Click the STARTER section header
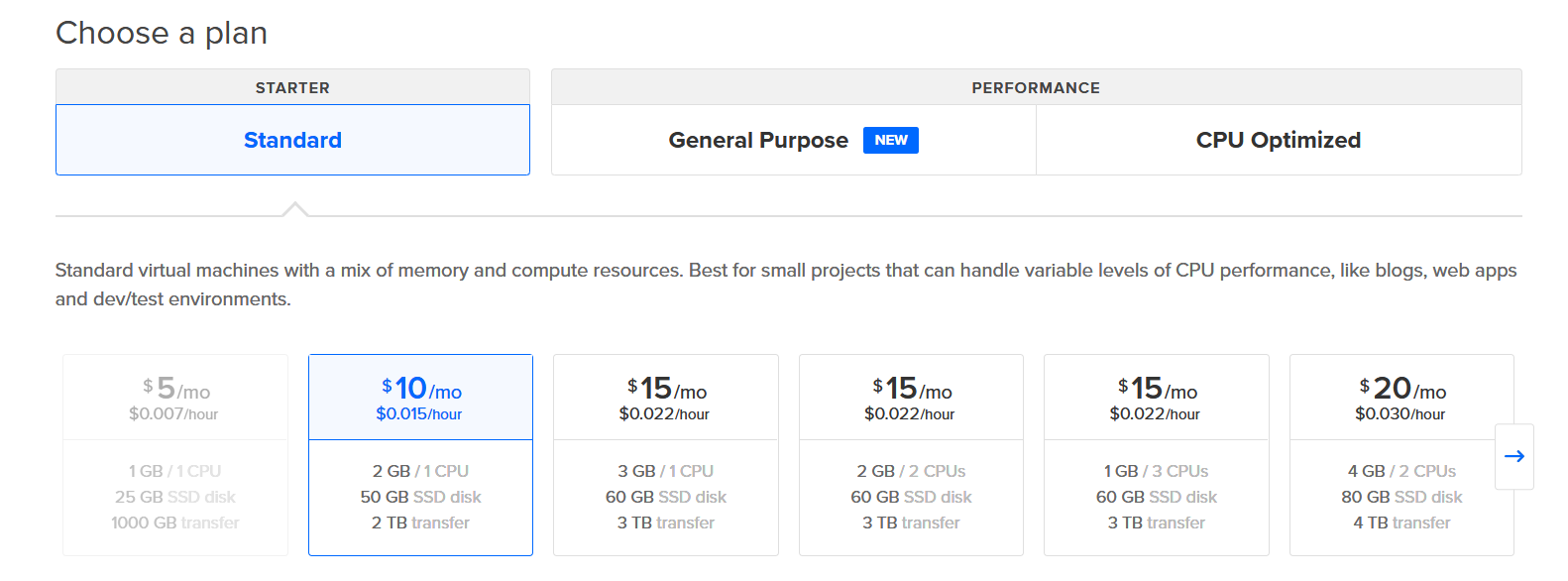1568x581 pixels. 292,87
